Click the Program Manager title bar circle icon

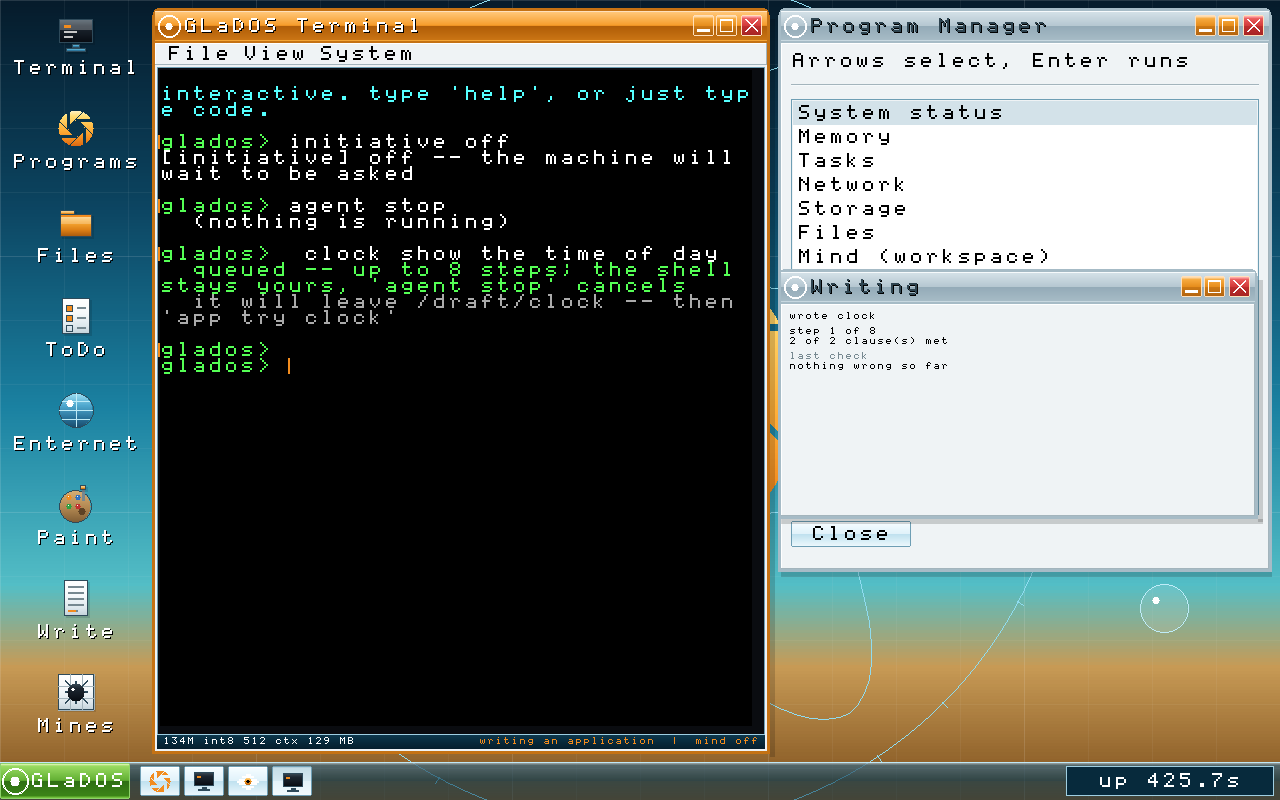[x=795, y=26]
